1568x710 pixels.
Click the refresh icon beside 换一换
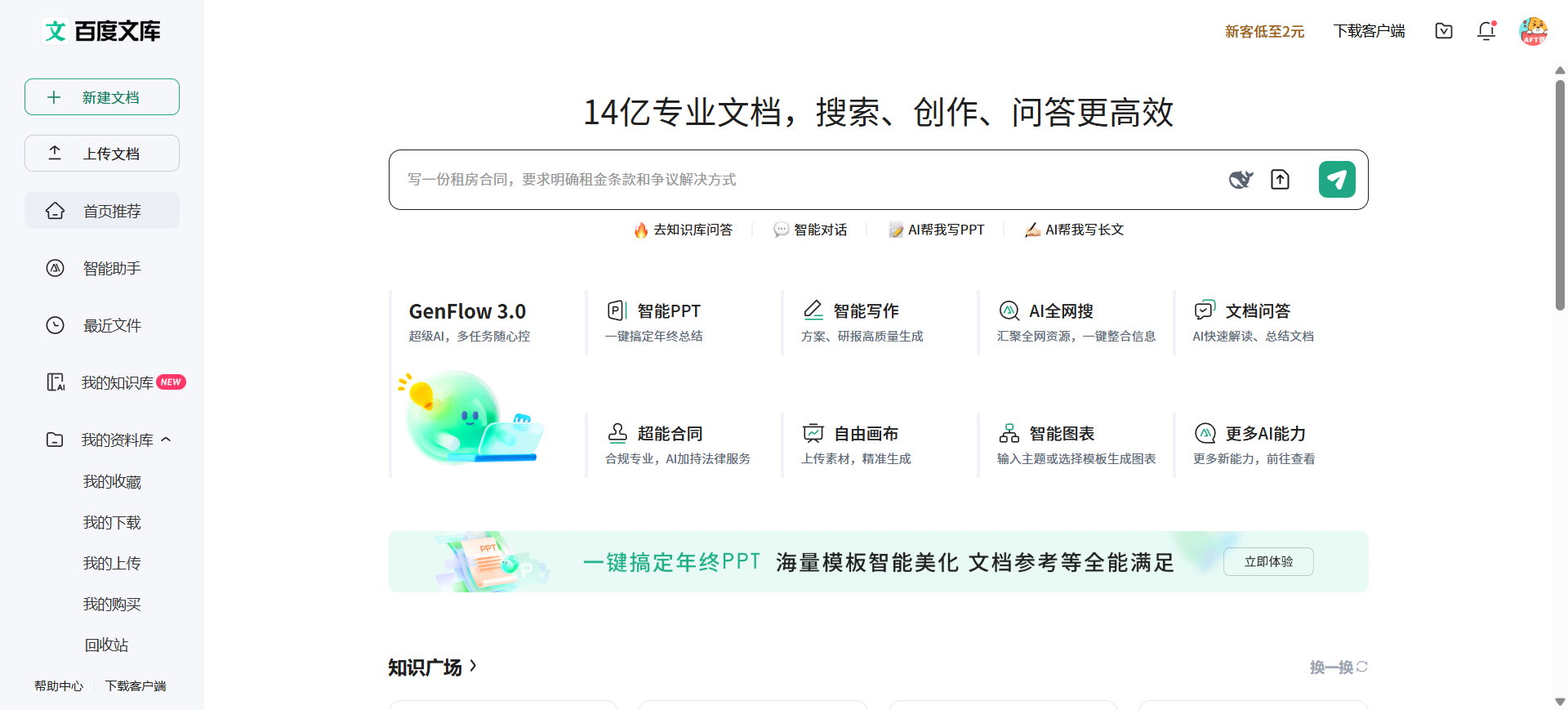click(1362, 667)
